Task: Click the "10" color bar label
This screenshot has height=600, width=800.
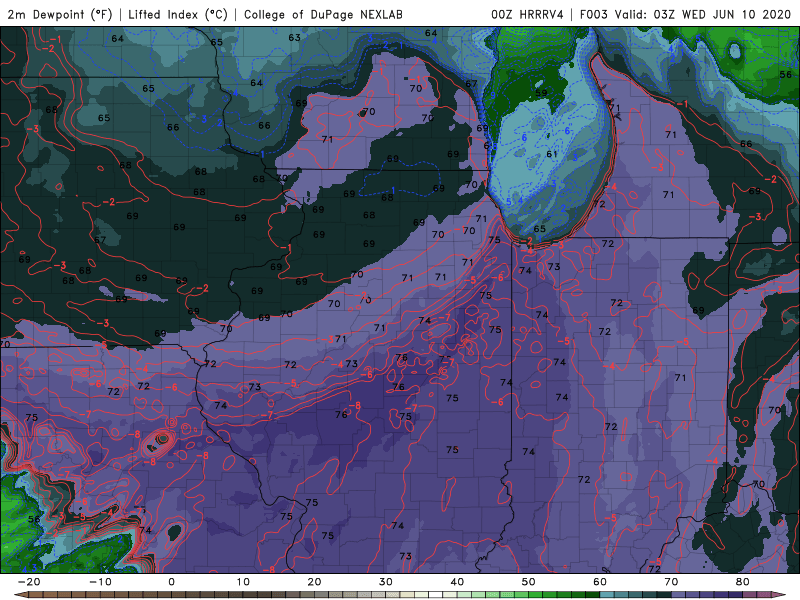Action: coord(243,582)
